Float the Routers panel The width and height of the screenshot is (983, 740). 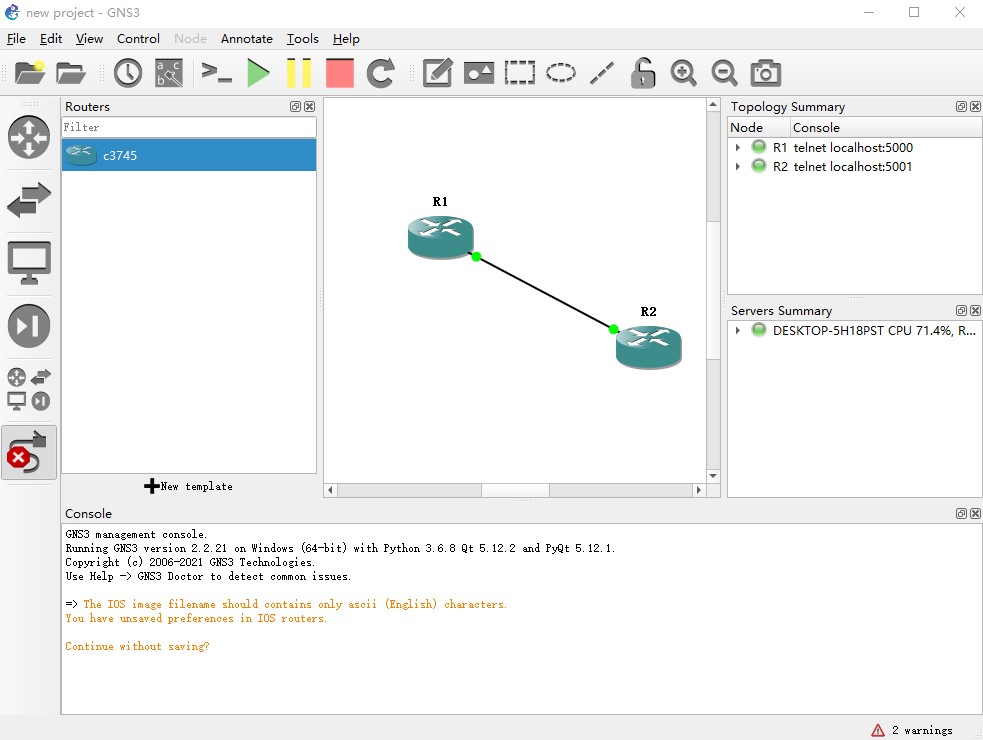(x=295, y=107)
